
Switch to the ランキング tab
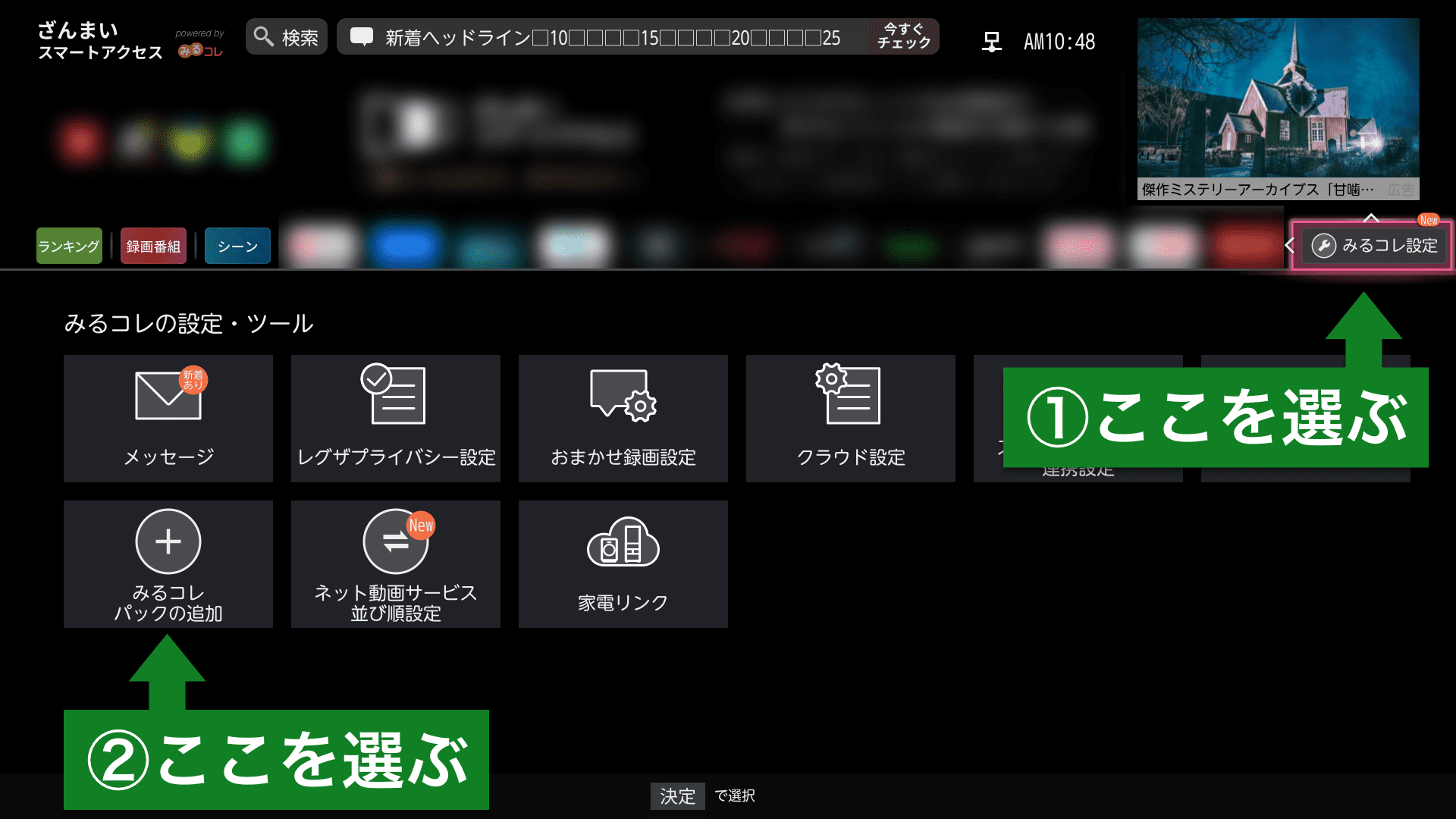coord(69,246)
